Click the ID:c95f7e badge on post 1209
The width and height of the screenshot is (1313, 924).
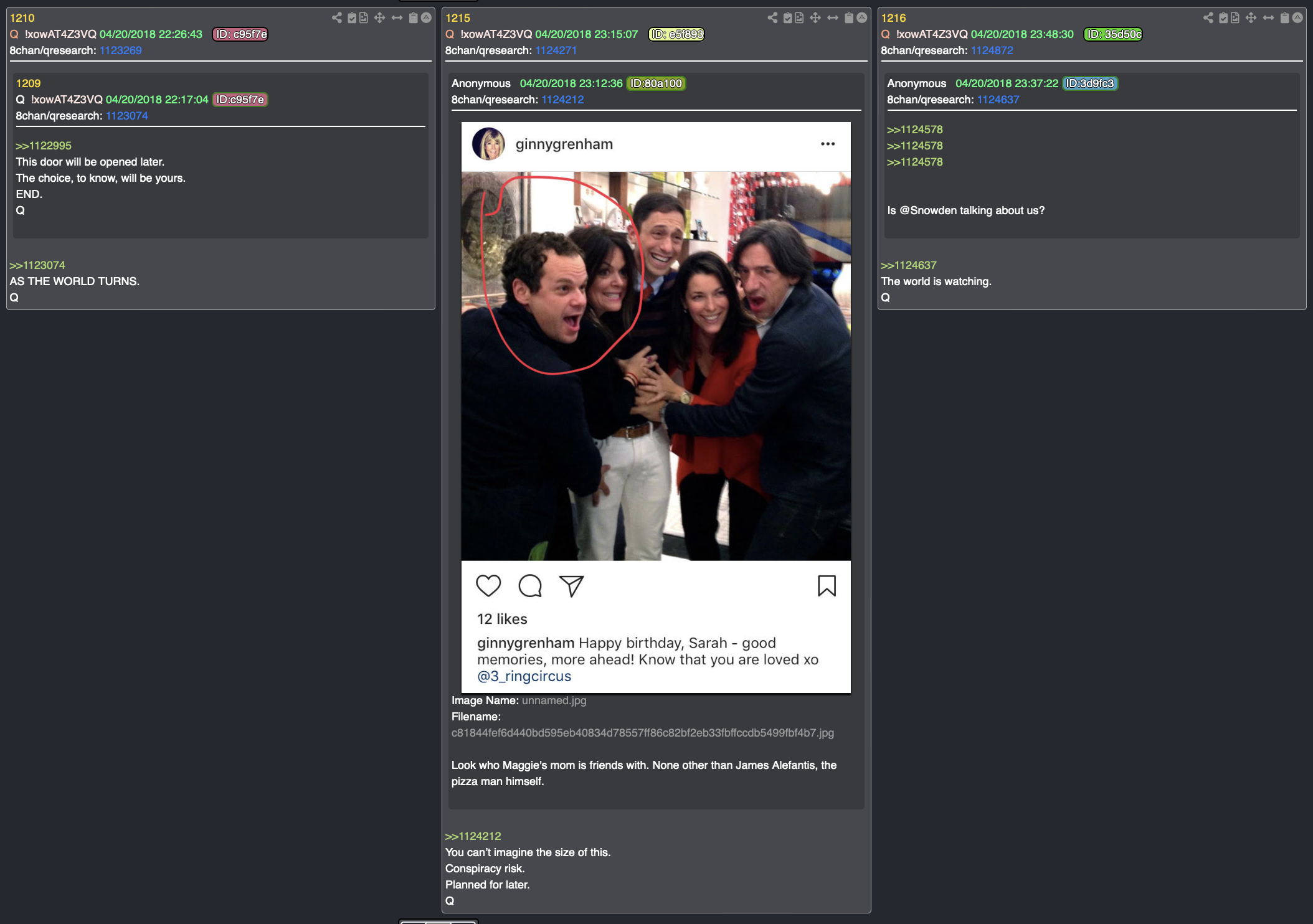click(x=240, y=100)
